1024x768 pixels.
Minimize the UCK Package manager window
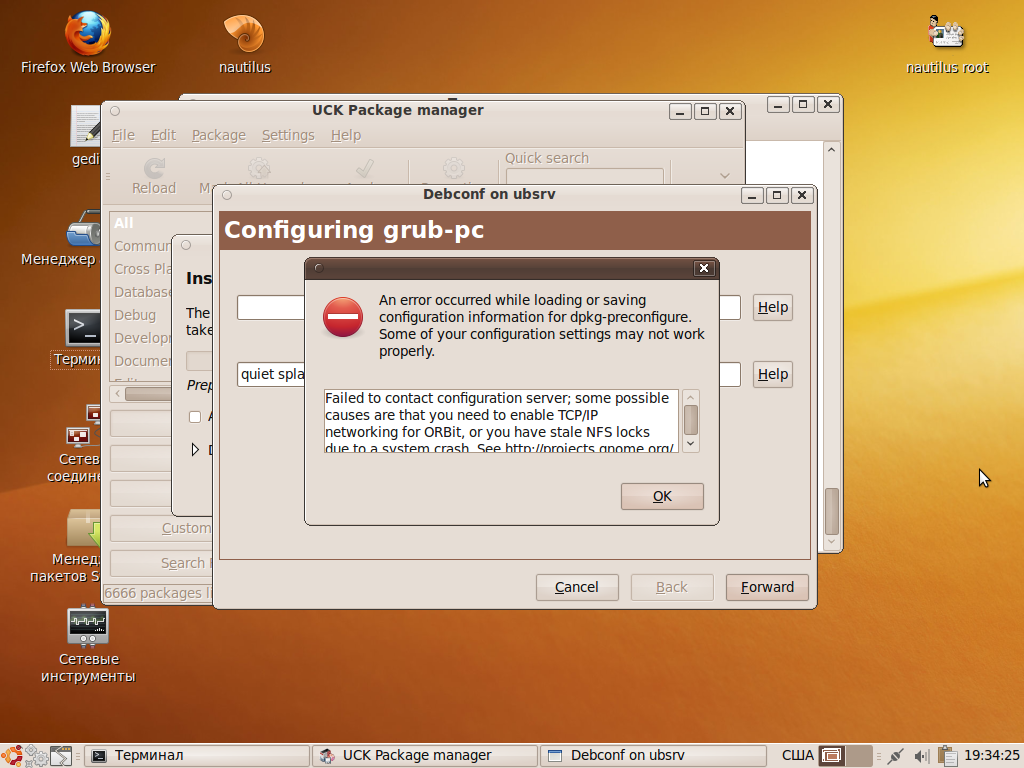click(x=680, y=112)
